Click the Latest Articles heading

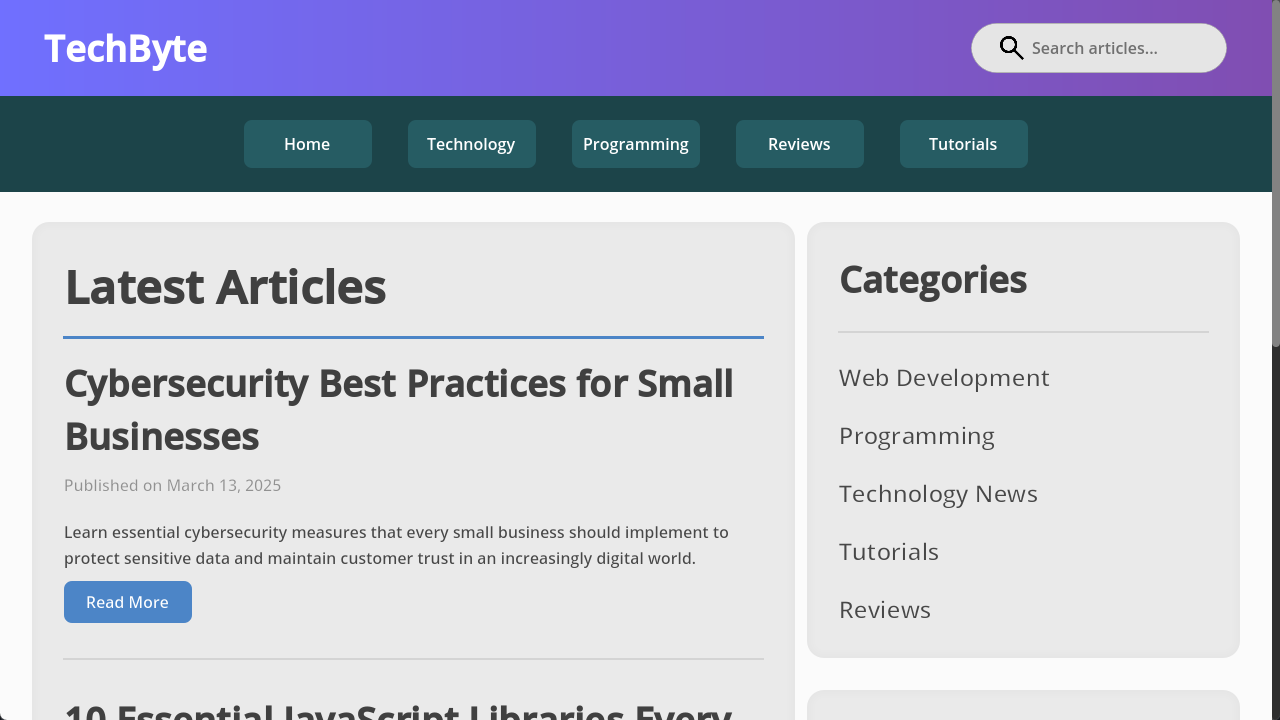pos(225,287)
